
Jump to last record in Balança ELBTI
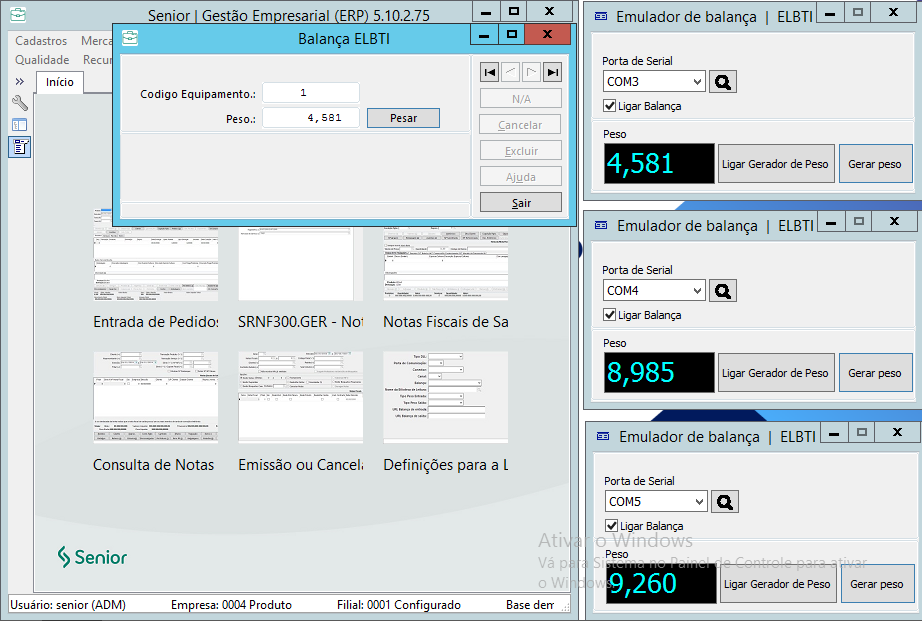(552, 72)
